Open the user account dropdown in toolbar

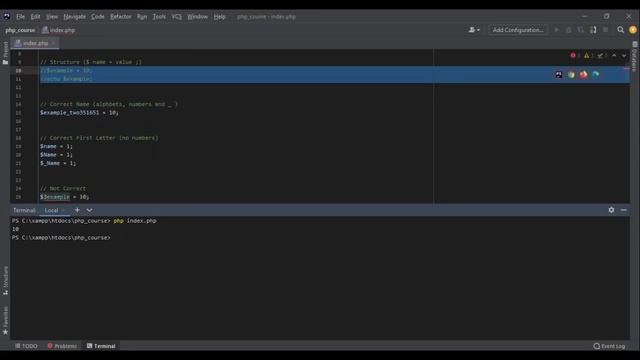click(474, 30)
